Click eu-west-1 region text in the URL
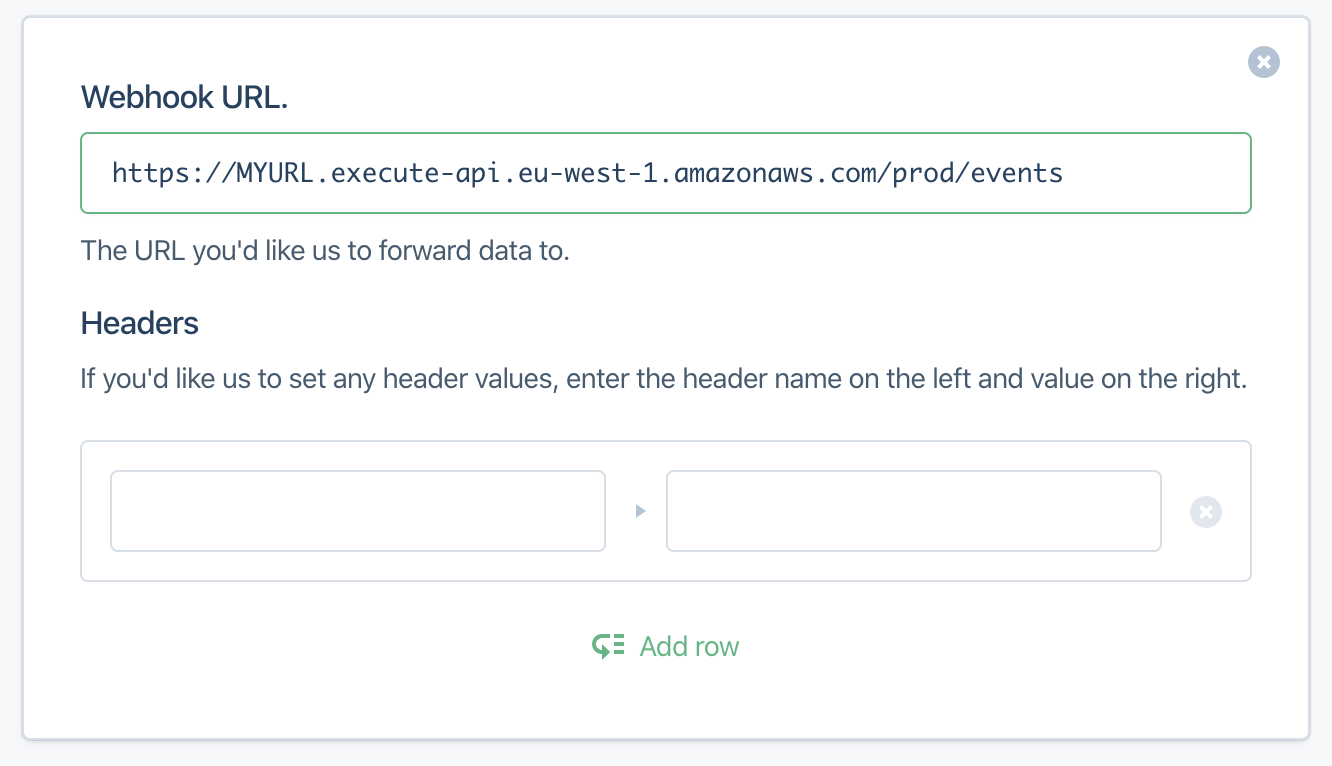The width and height of the screenshot is (1332, 766). pos(589,173)
